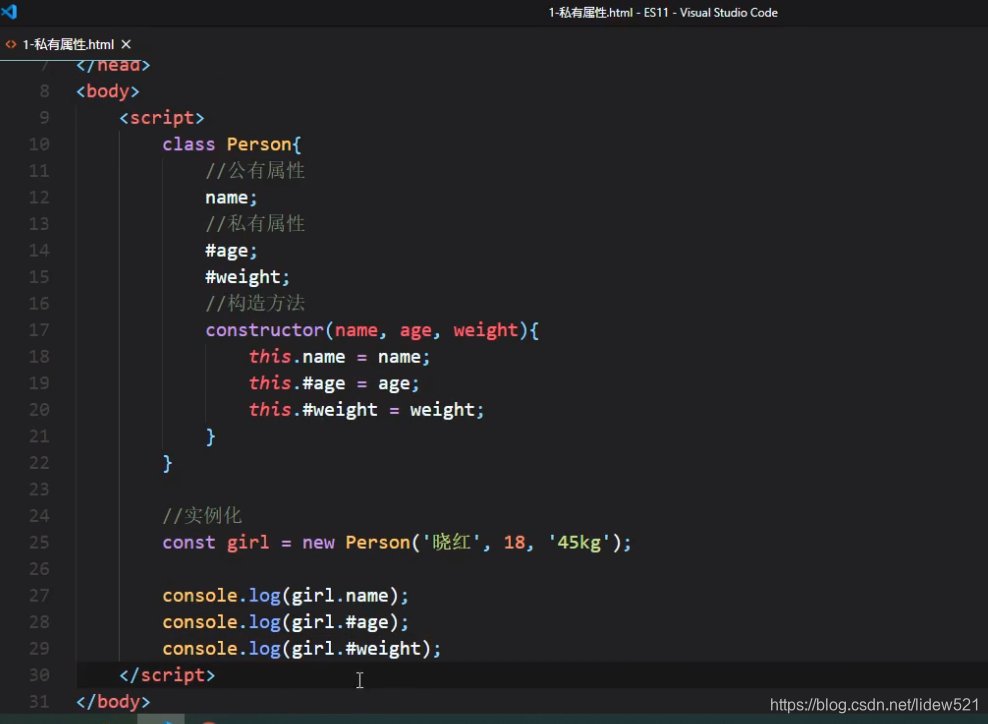The image size is (988, 724).
Task: Click line number 25 in gutter
Action: pyautogui.click(x=39, y=543)
